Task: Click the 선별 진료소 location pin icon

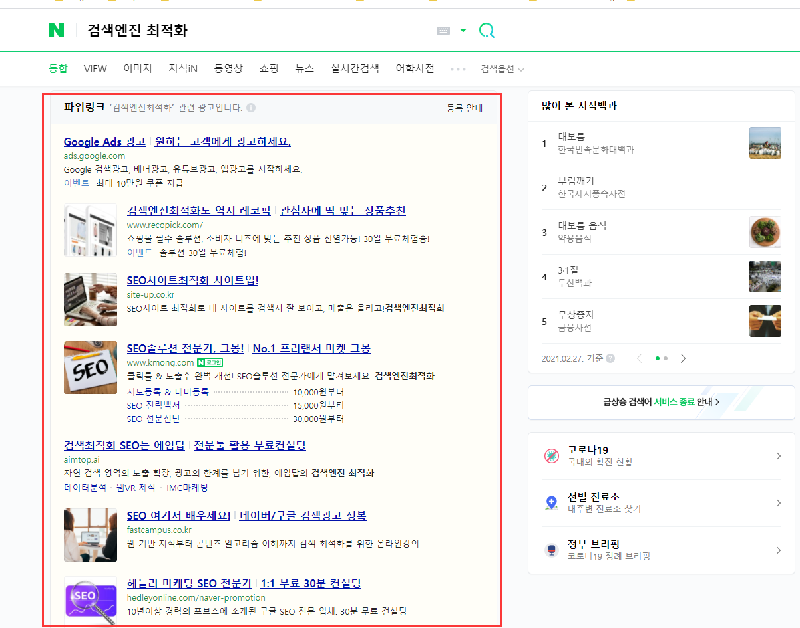Action: tap(551, 503)
